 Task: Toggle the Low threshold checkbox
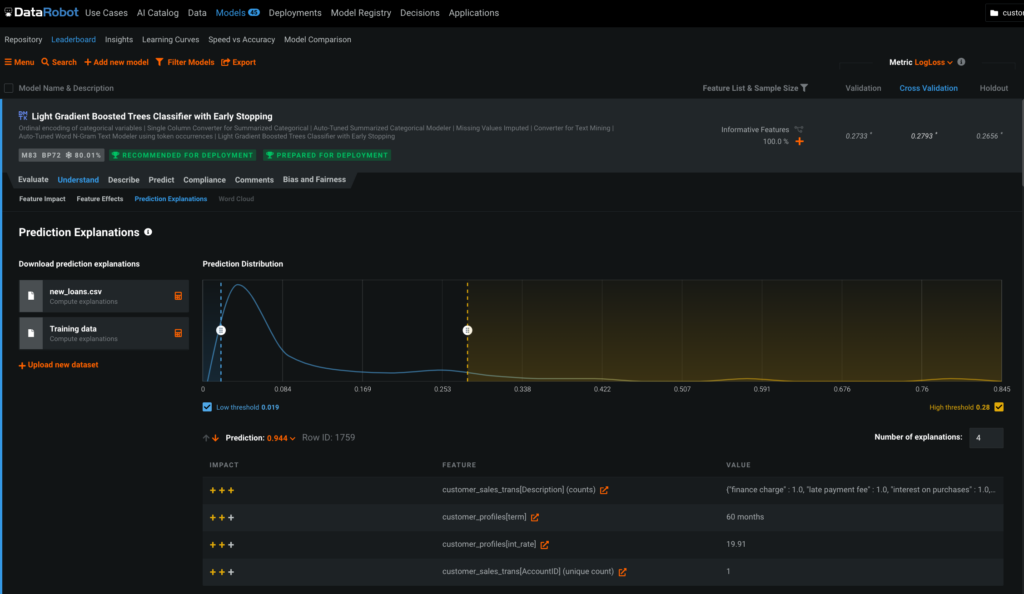pos(206,407)
